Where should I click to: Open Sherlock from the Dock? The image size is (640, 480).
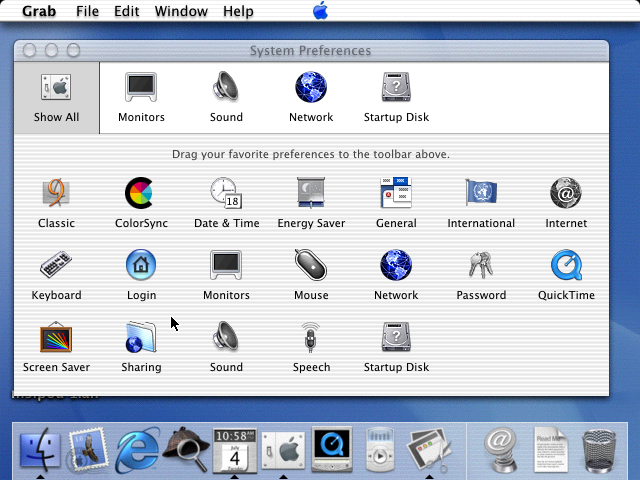click(x=186, y=450)
